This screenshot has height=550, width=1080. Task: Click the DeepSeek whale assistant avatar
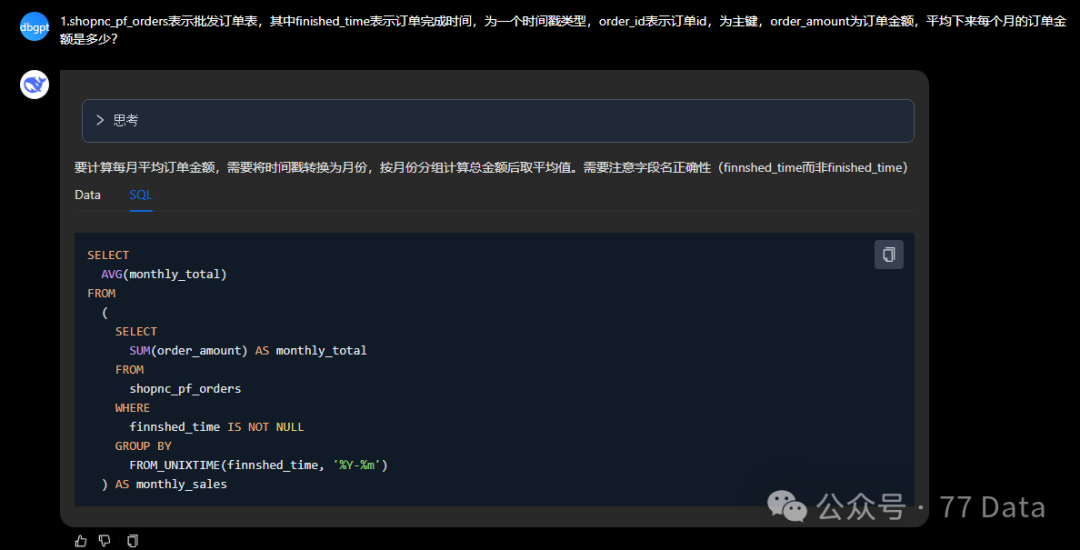[x=34, y=84]
